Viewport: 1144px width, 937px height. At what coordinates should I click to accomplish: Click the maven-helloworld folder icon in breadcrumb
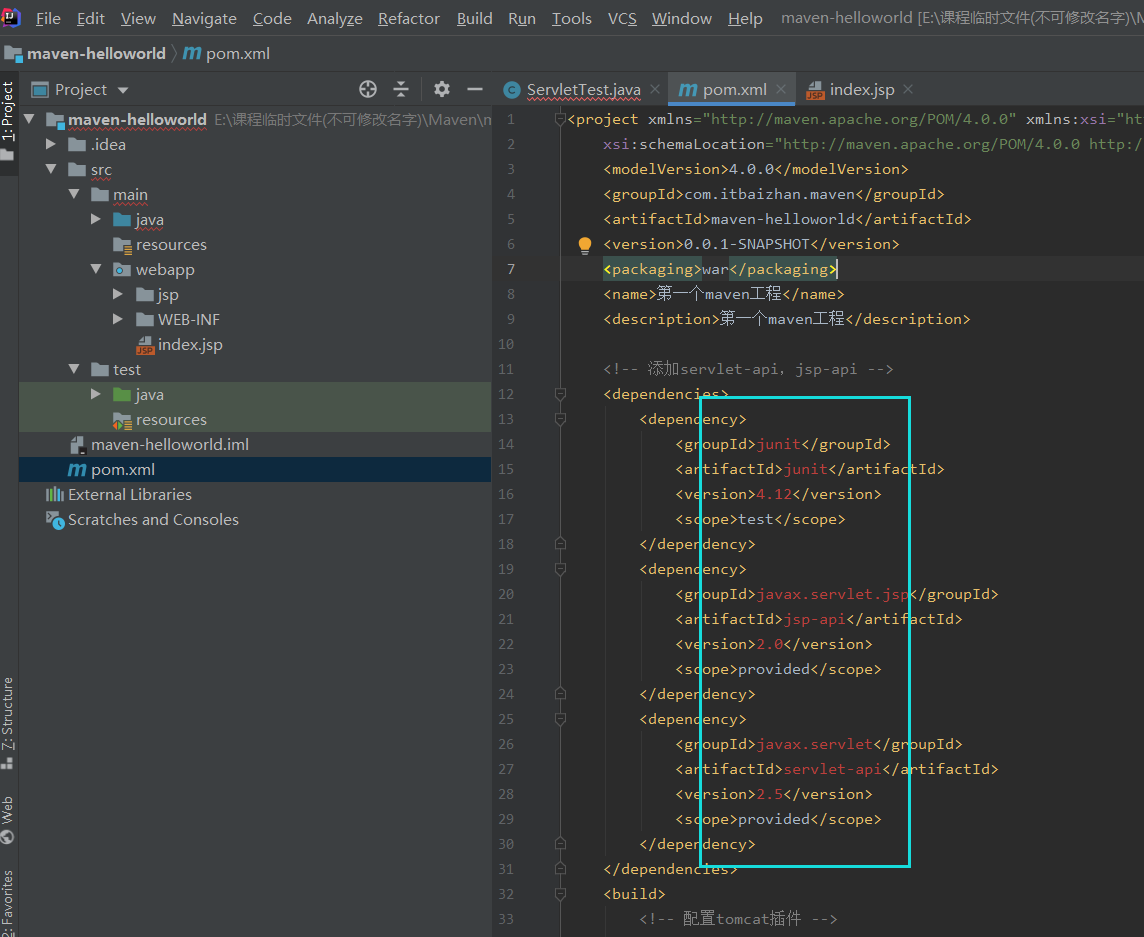pyautogui.click(x=13, y=53)
